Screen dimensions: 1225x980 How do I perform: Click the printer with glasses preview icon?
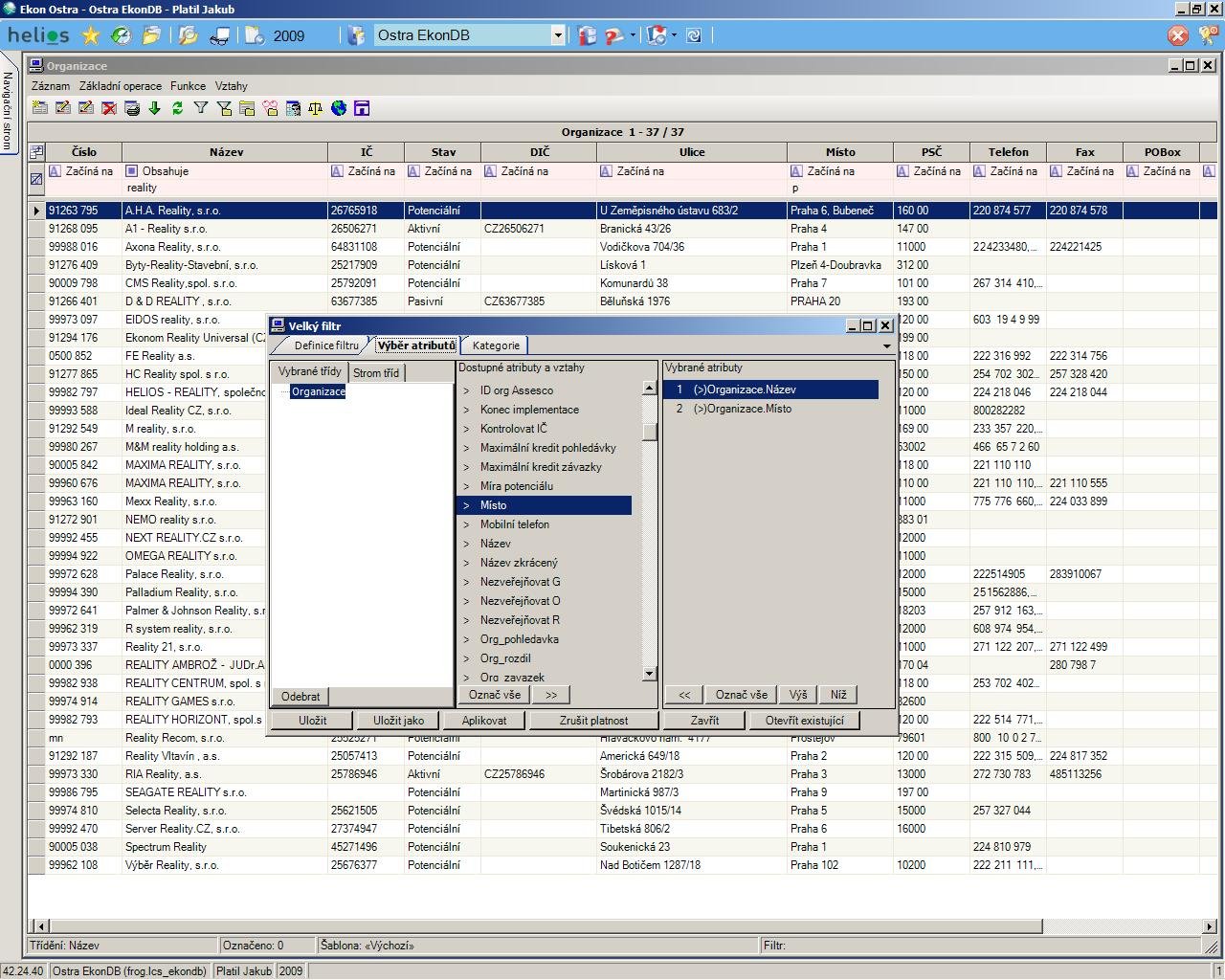click(x=219, y=35)
